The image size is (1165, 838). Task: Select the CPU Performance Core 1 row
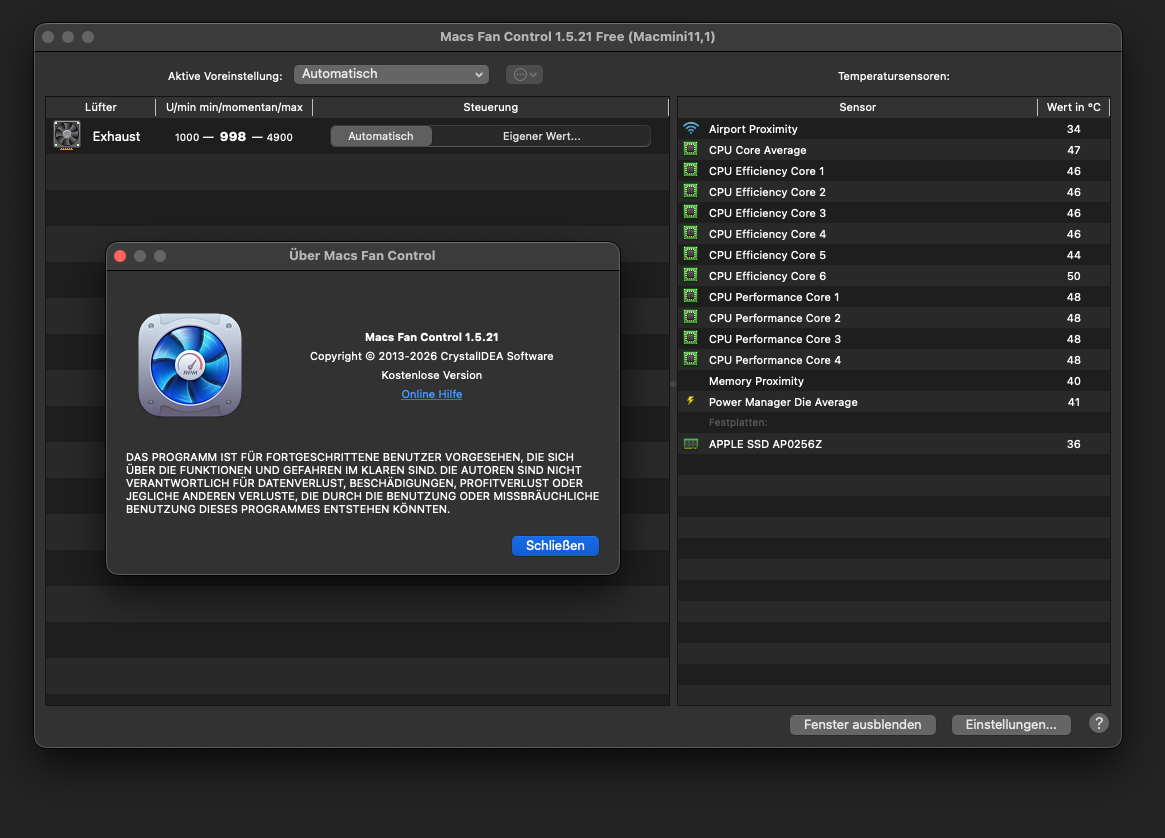(894, 296)
